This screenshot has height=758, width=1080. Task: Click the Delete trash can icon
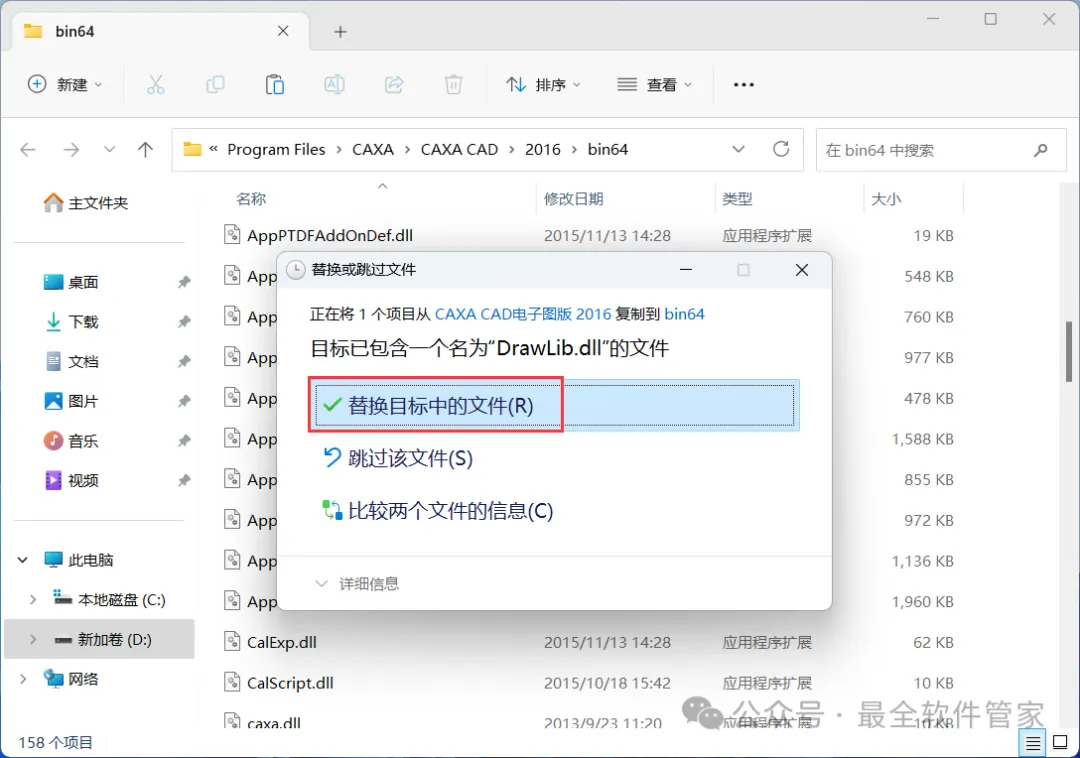tap(453, 85)
